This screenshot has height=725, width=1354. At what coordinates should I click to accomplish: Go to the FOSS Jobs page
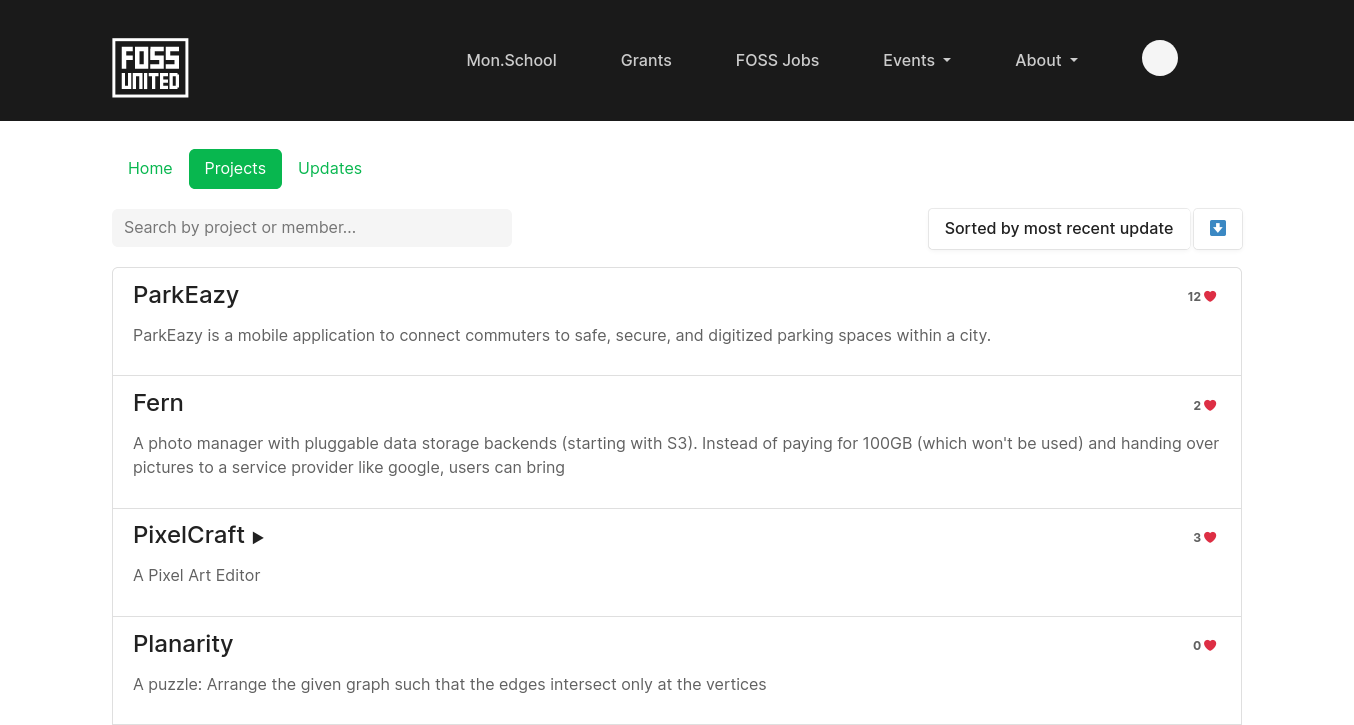[777, 60]
